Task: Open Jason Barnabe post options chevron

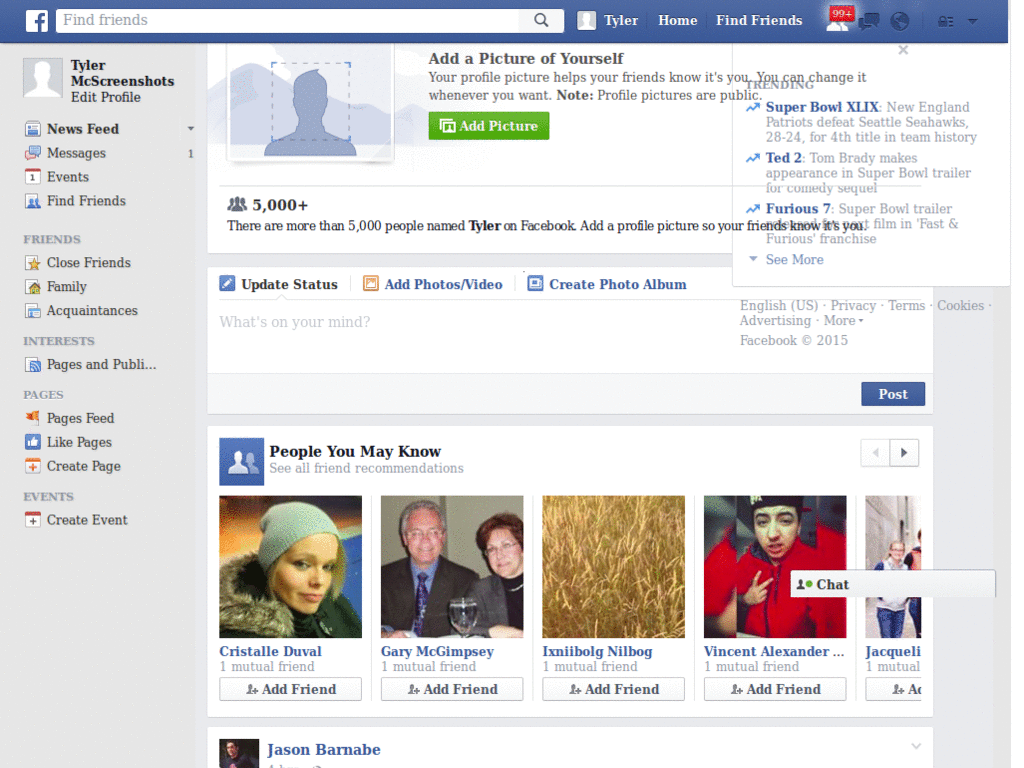Action: coord(916,746)
